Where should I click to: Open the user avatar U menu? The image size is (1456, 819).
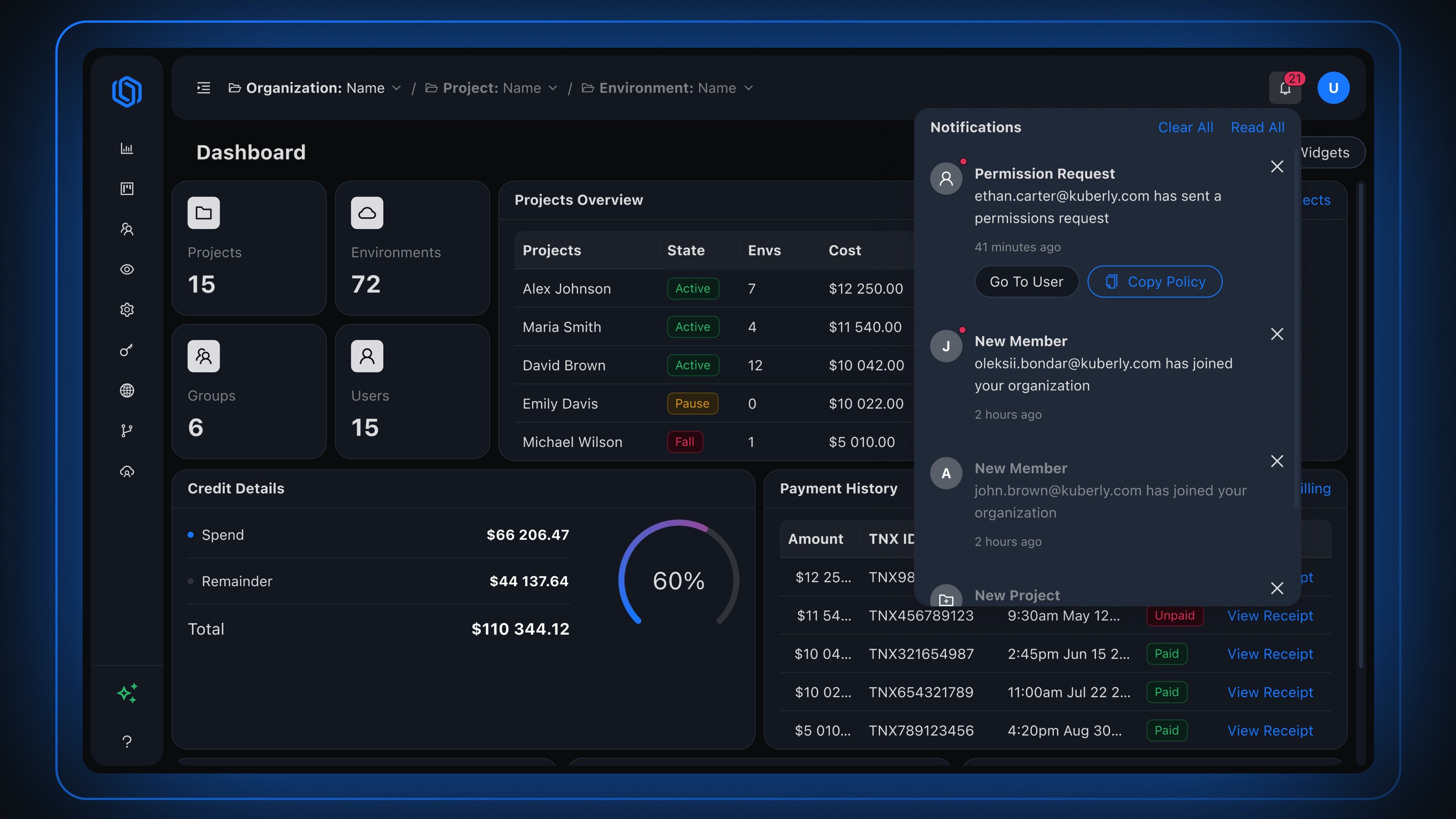[x=1334, y=88]
